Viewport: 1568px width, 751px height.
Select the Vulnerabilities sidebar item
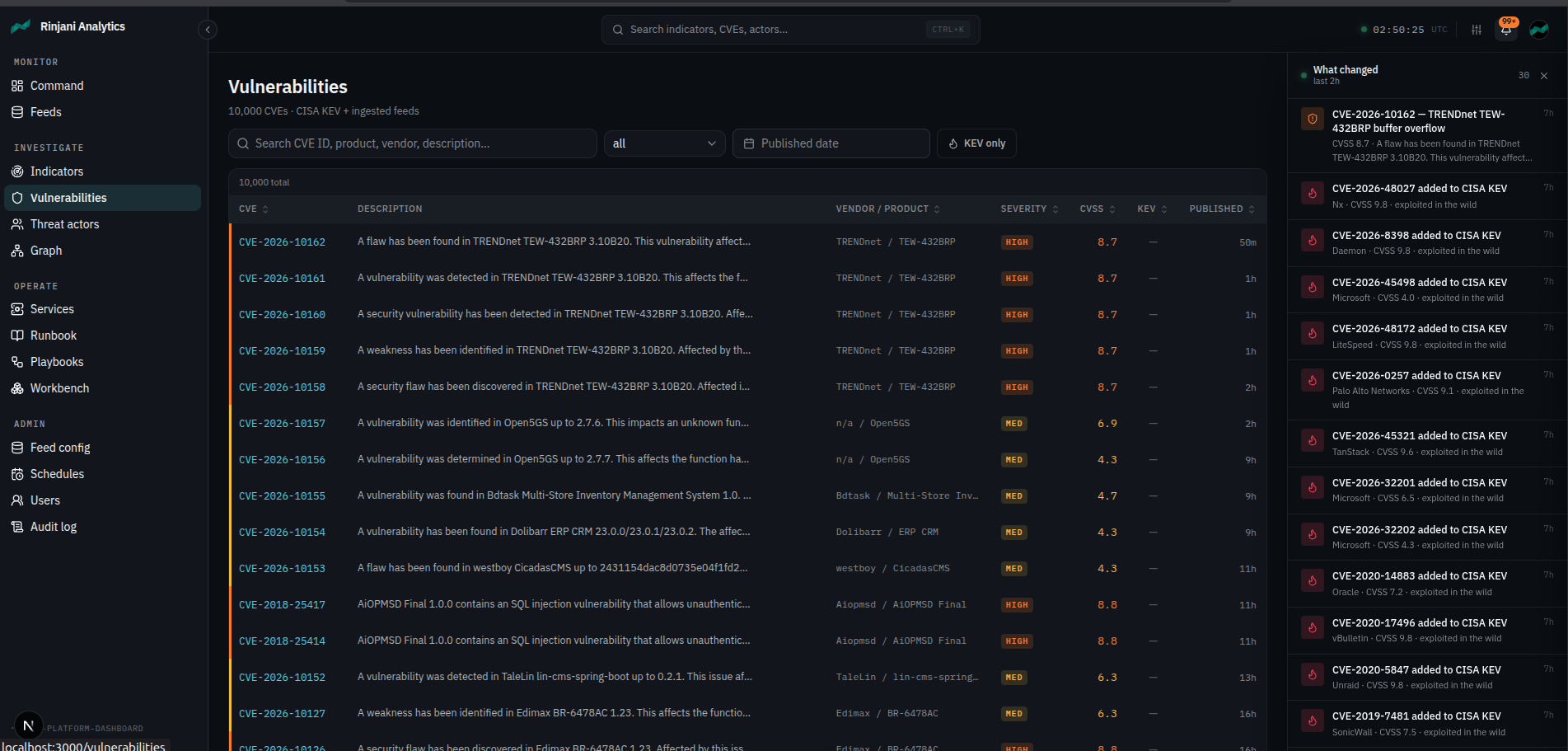click(103, 198)
